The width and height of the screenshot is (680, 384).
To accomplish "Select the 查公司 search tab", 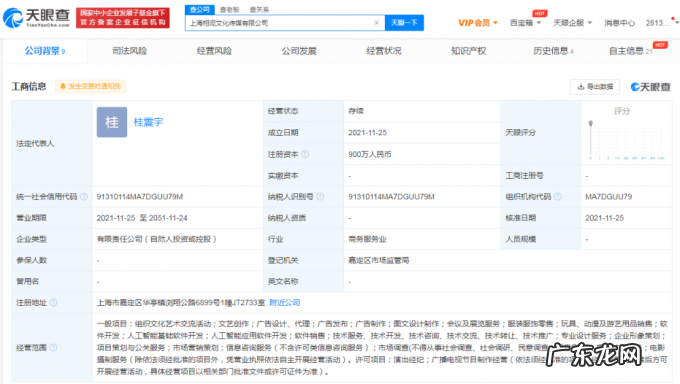I will pos(199,9).
